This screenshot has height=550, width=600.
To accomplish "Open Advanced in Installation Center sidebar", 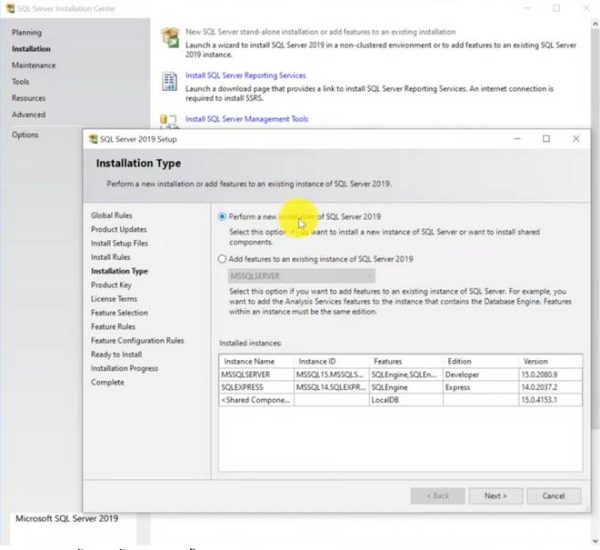I will tap(29, 115).
